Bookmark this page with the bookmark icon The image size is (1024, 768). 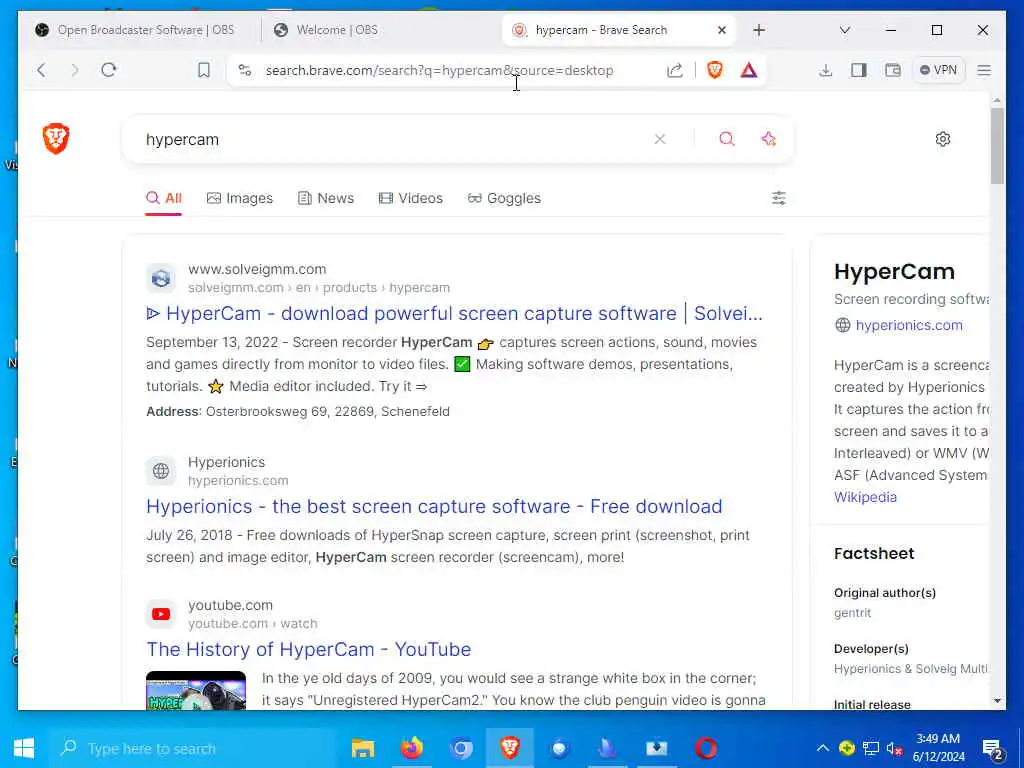point(204,70)
